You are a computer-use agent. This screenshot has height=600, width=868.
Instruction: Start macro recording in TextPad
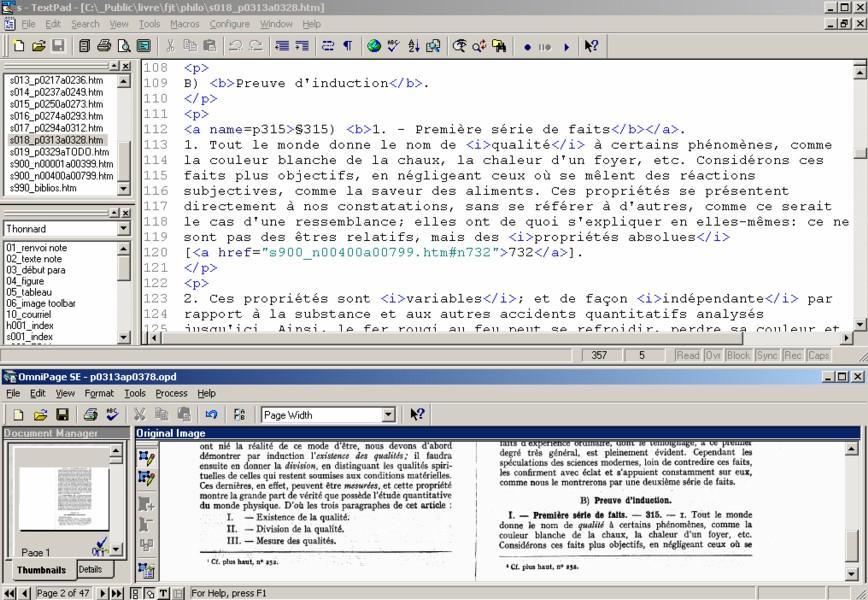(527, 44)
